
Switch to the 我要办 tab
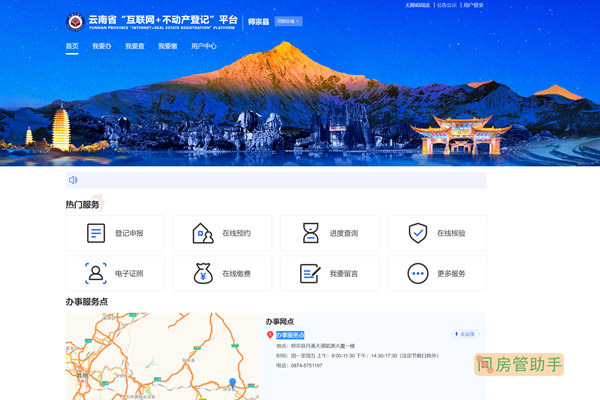coord(102,46)
